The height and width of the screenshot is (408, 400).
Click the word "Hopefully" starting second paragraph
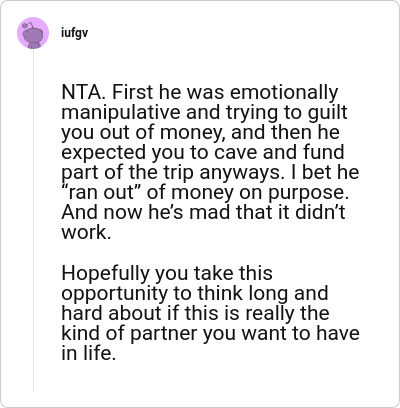[x=106, y=273]
